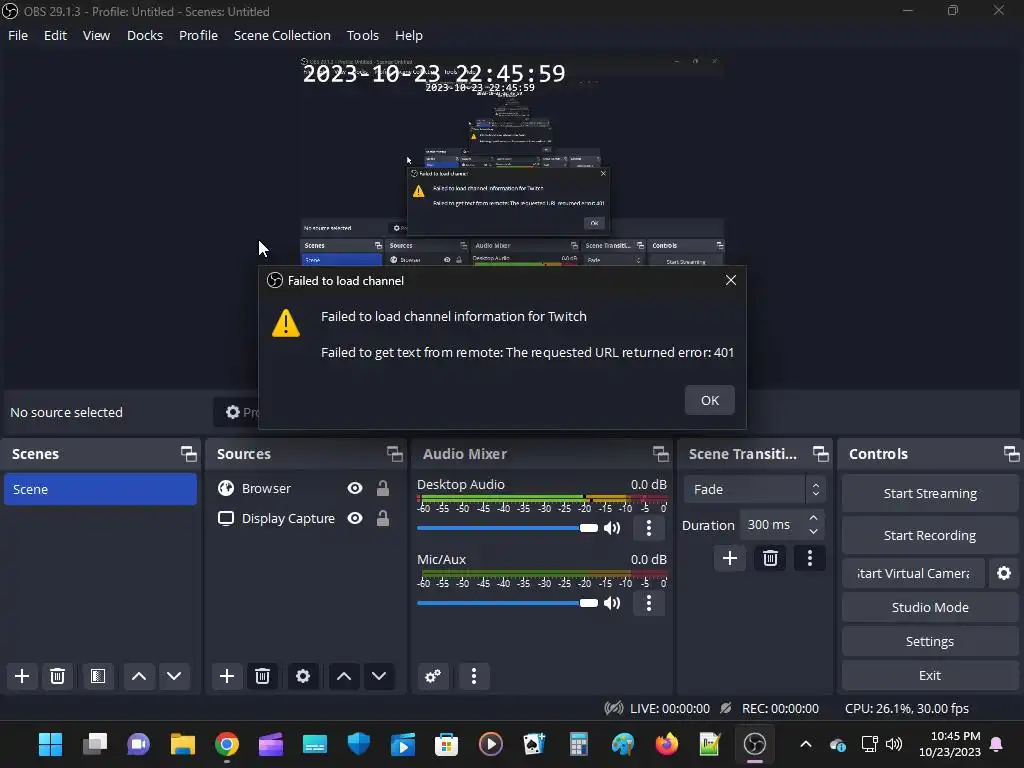
Task: Open File Explorer from taskbar
Action: [x=183, y=744]
